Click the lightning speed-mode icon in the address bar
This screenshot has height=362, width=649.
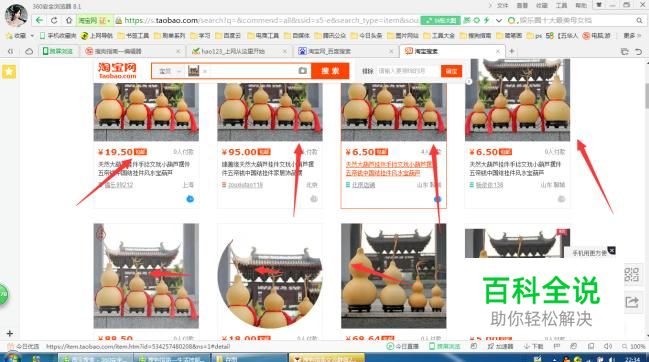tap(486, 20)
